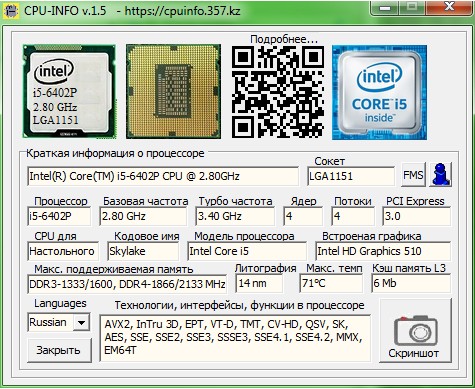Image resolution: width=475 pixels, height=389 pixels.
Task: Click the Кодовое имя label
Action: 146,236
